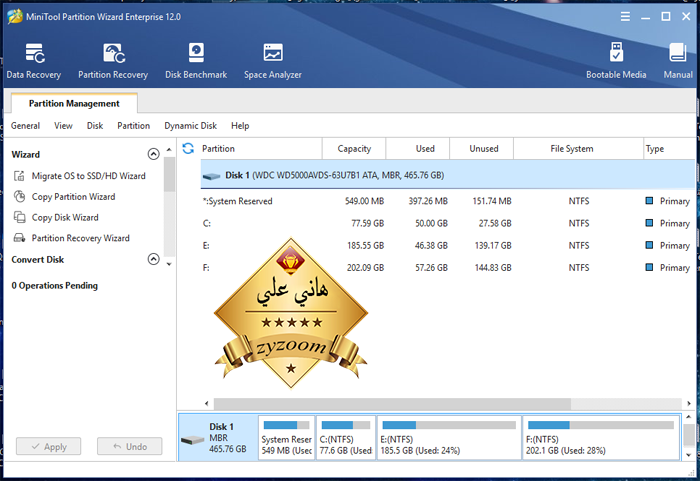Click Copy Disk Wizard icon
This screenshot has height=481, width=700.
19,217
